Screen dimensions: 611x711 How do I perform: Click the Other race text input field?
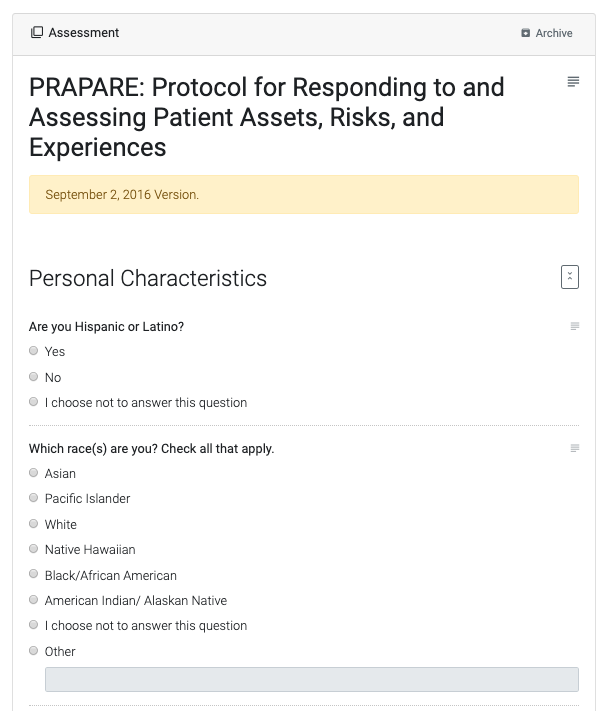(x=311, y=680)
